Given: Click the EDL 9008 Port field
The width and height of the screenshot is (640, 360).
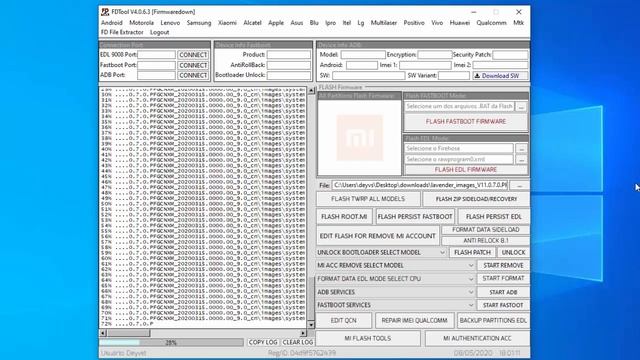Looking at the screenshot, I should click(x=156, y=55).
